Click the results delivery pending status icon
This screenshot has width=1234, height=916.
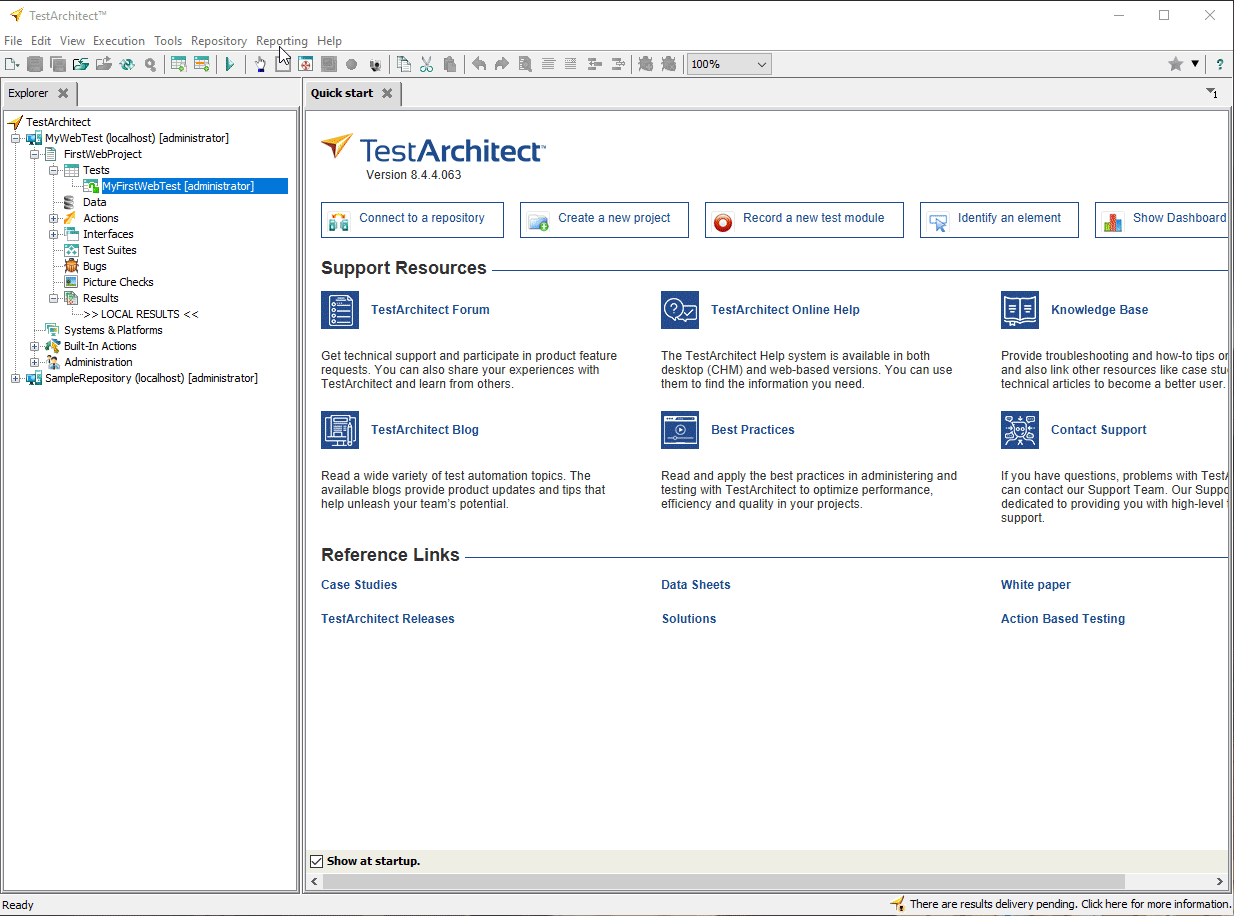(897, 904)
